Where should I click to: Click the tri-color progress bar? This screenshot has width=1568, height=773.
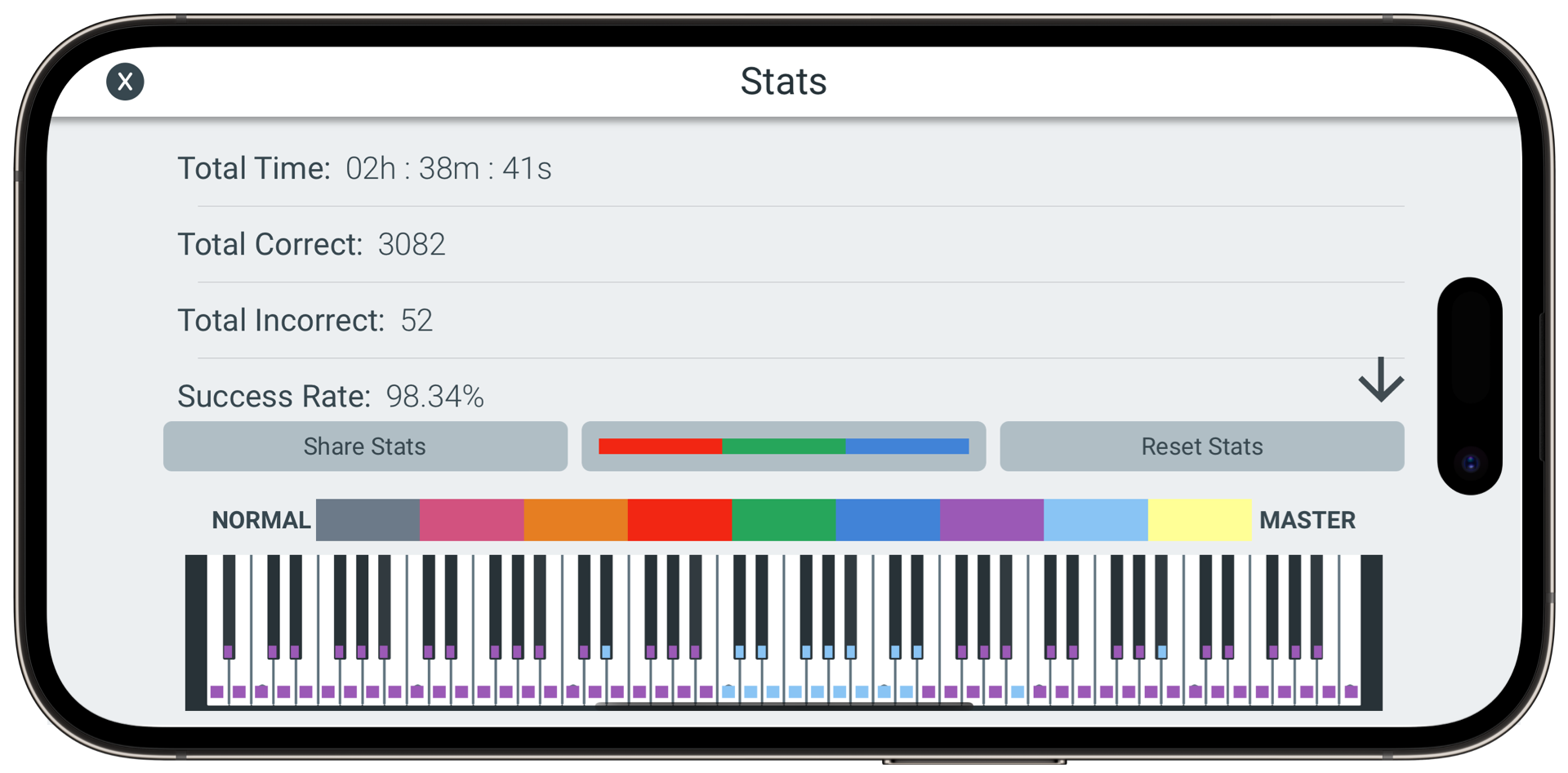tap(783, 446)
